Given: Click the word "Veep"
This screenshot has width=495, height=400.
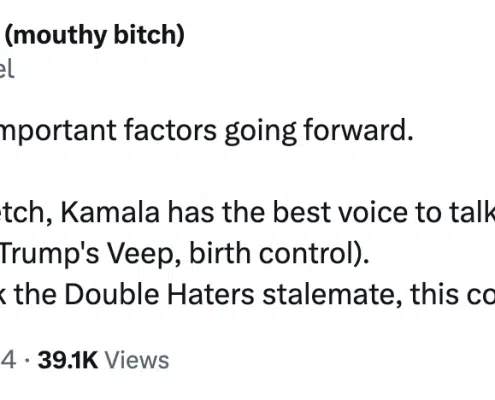Looking at the screenshot, I should tap(145, 254).
